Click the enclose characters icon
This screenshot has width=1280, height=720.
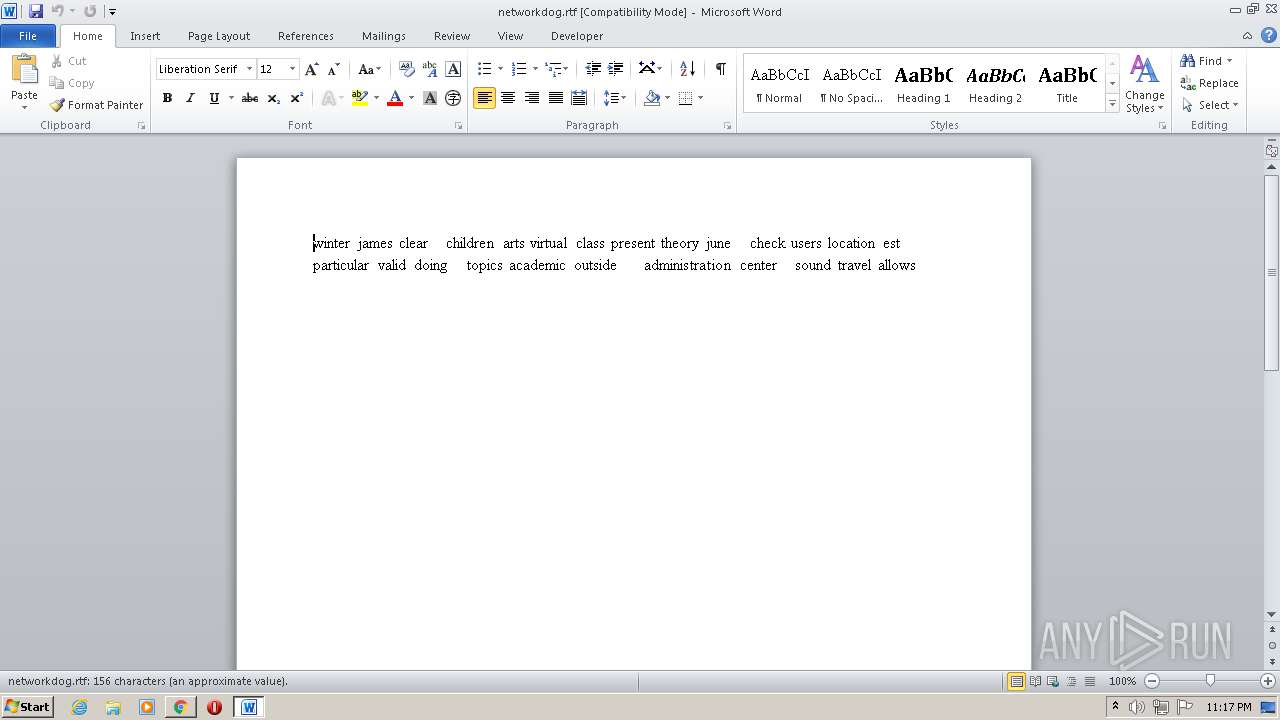click(453, 98)
